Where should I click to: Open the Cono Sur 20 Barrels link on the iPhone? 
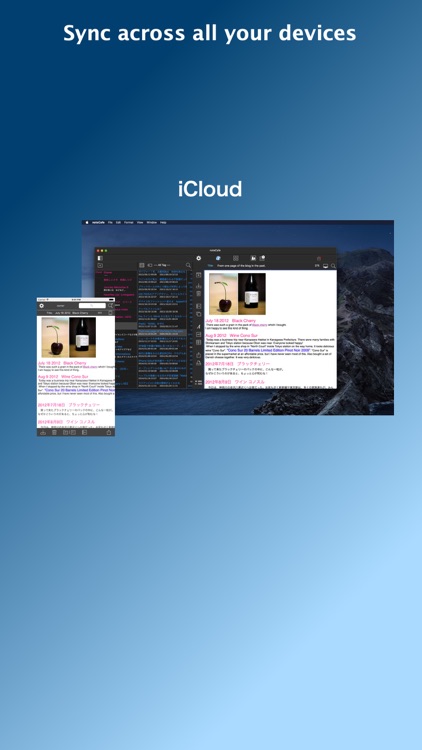pos(79,390)
